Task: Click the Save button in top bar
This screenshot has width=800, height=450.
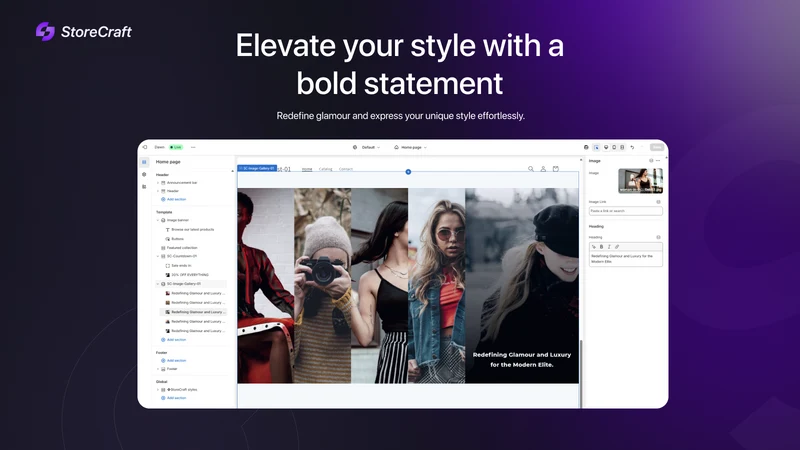Action: [x=657, y=147]
